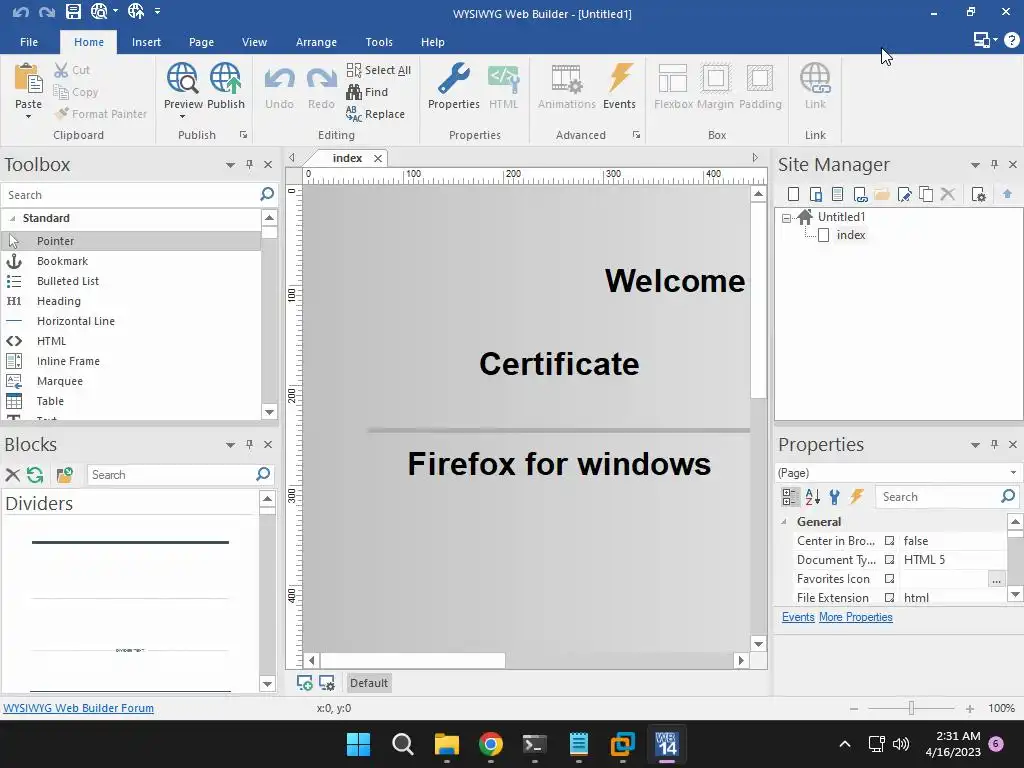Click the edit page pencil icon in Site Manager

(x=904, y=194)
